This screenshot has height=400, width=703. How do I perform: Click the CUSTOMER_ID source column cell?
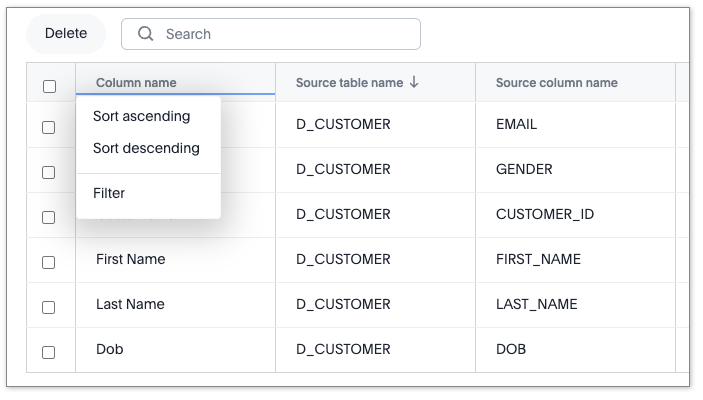(x=575, y=214)
